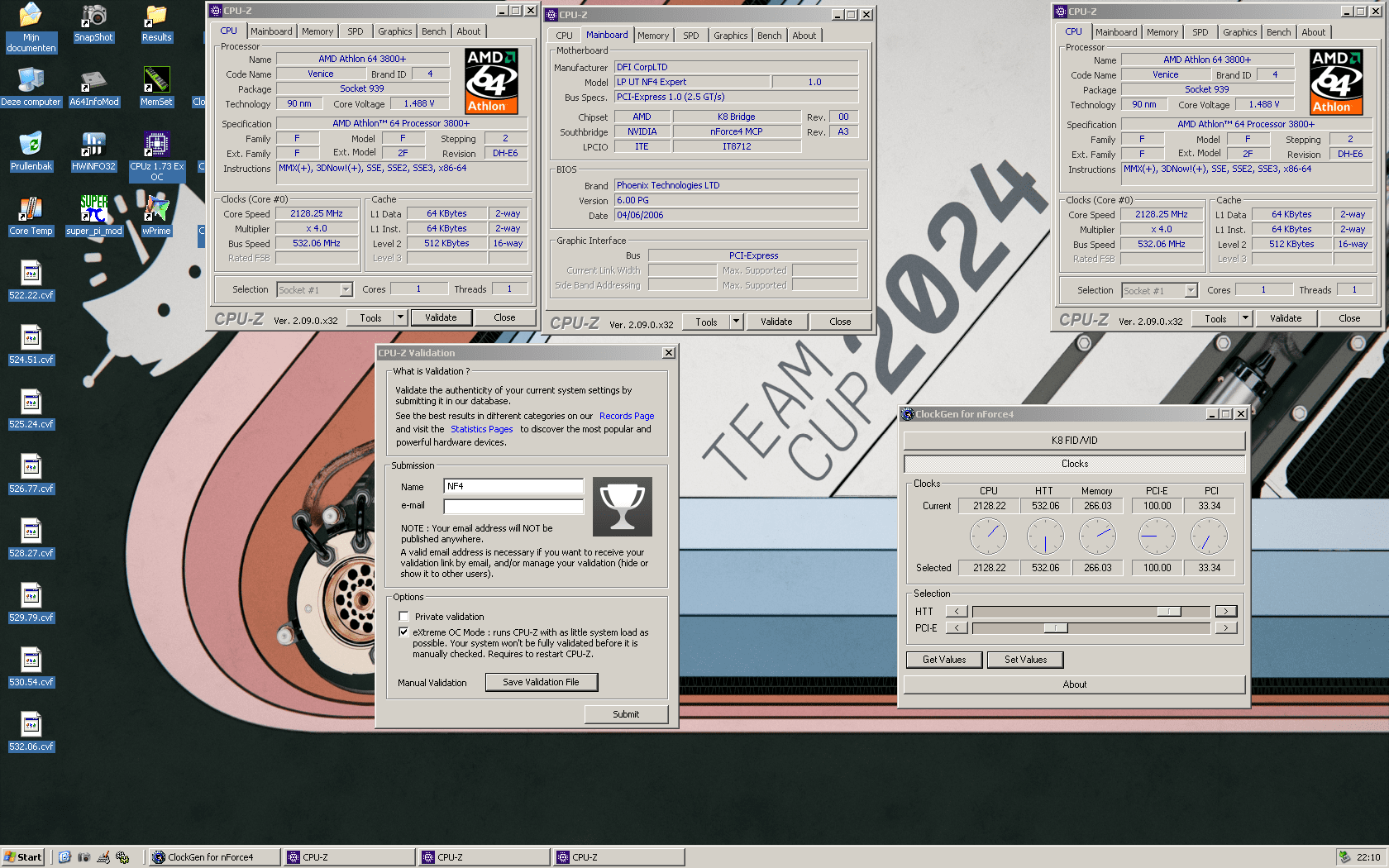Switch to ClockGen for nForce4 taskbar button
The width and height of the screenshot is (1389, 868).
(213, 857)
